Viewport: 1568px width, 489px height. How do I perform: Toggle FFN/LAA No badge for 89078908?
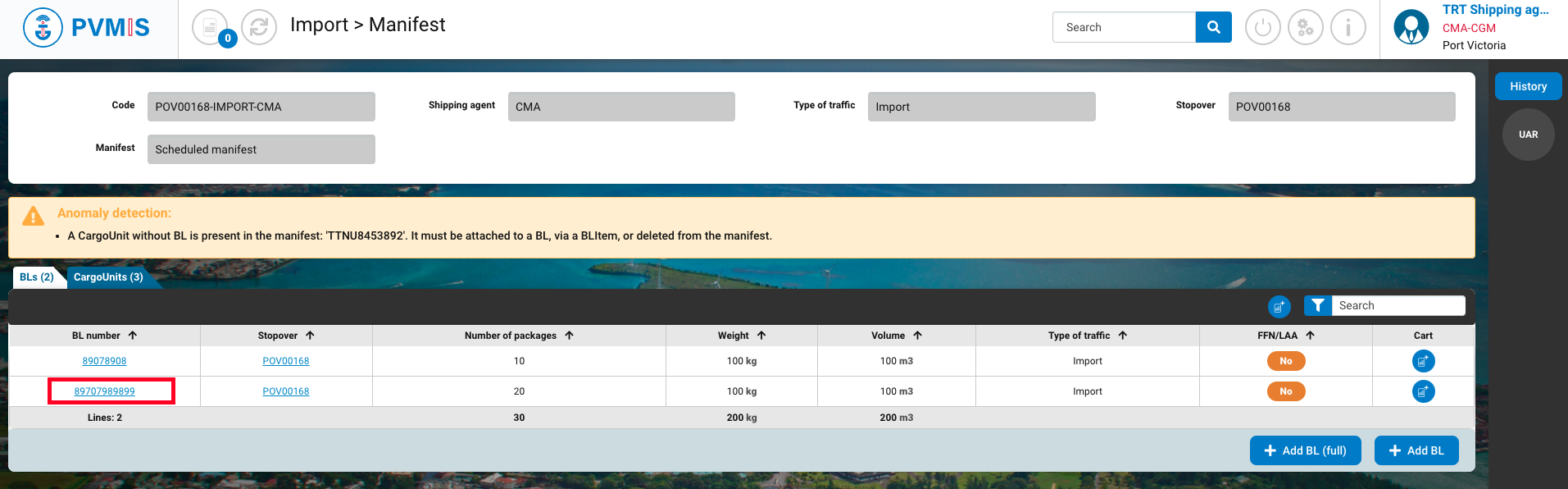pos(1285,361)
